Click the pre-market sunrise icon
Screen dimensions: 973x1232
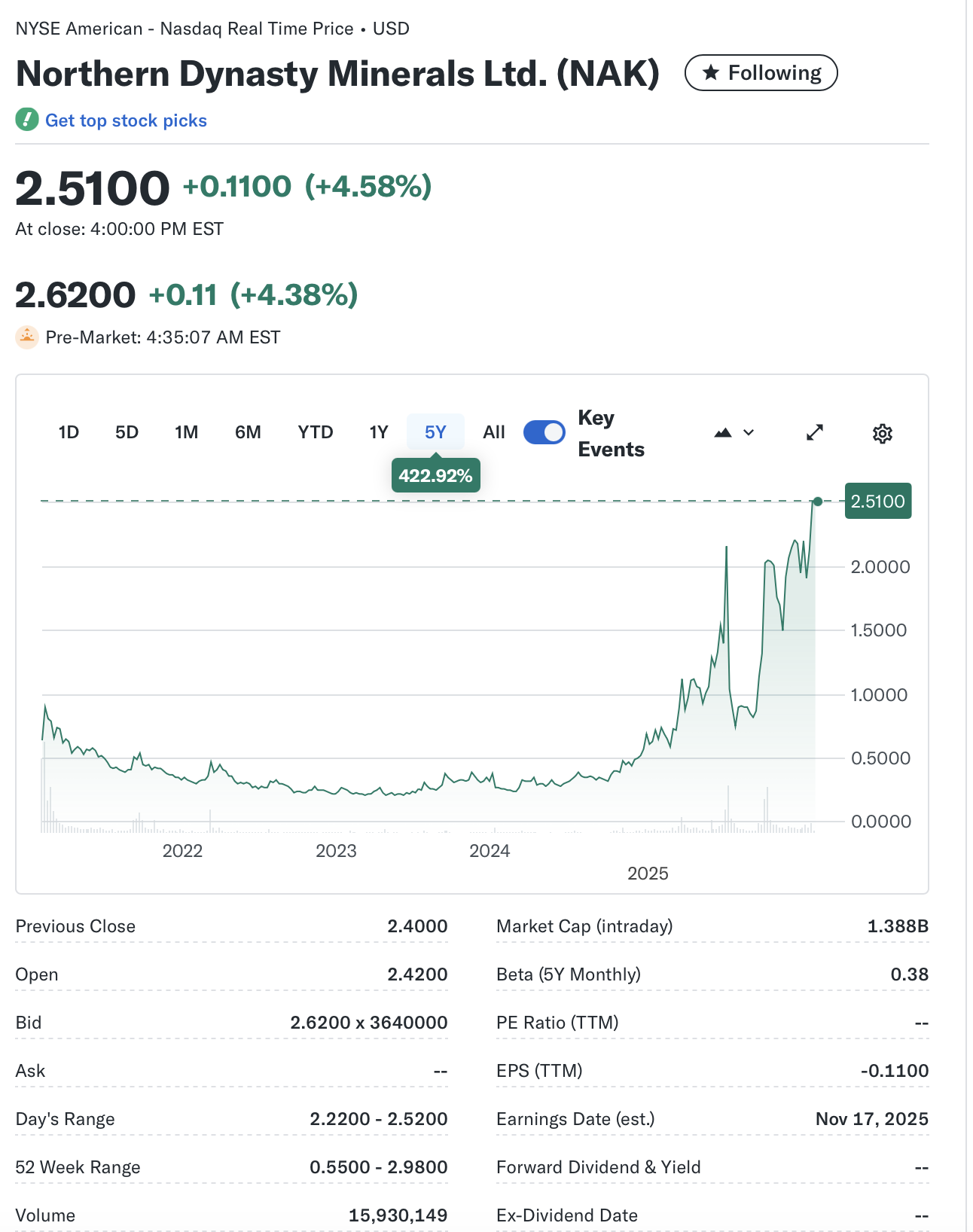tap(27, 337)
